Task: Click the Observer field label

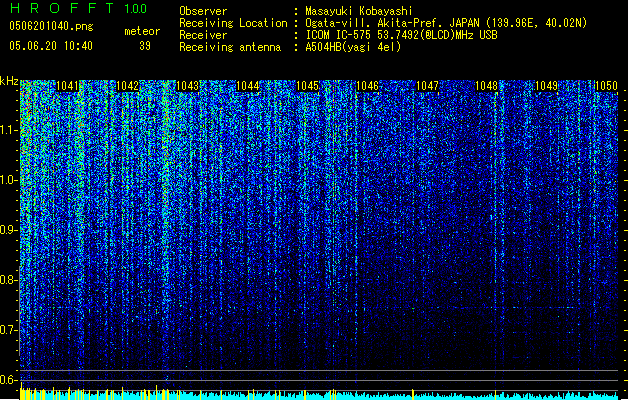Action: [x=203, y=11]
